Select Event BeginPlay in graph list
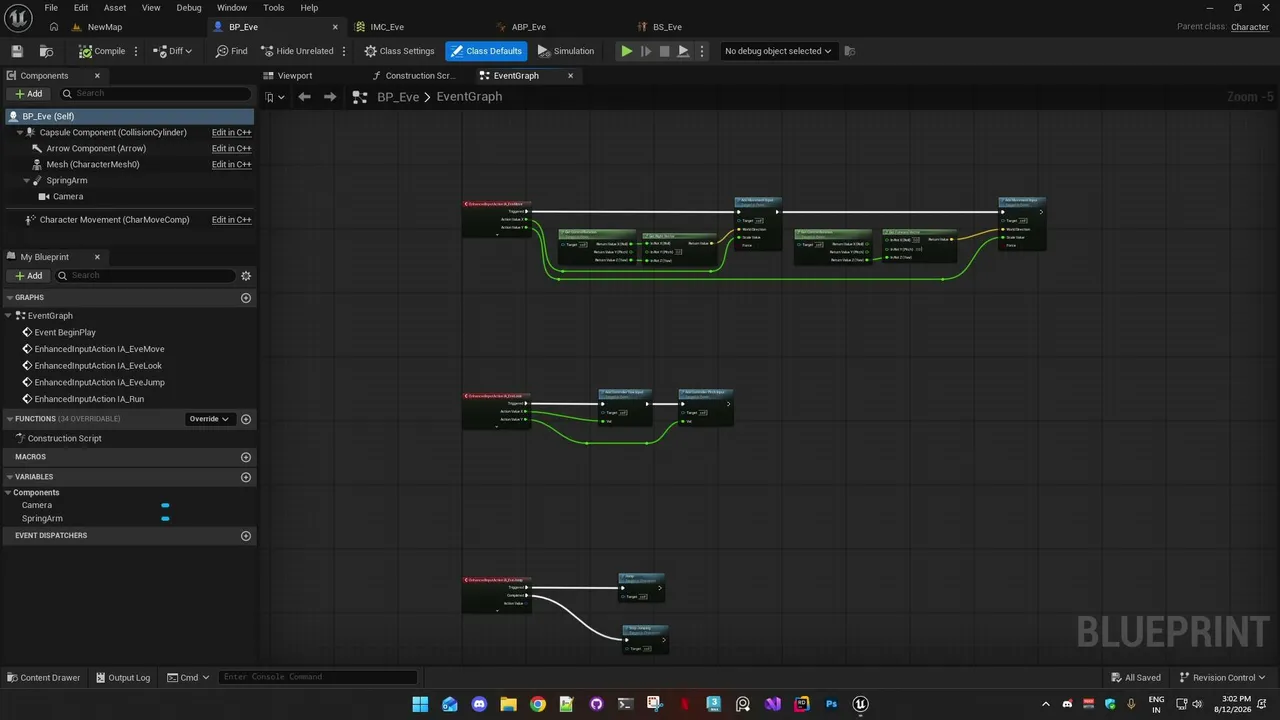 [x=65, y=332]
